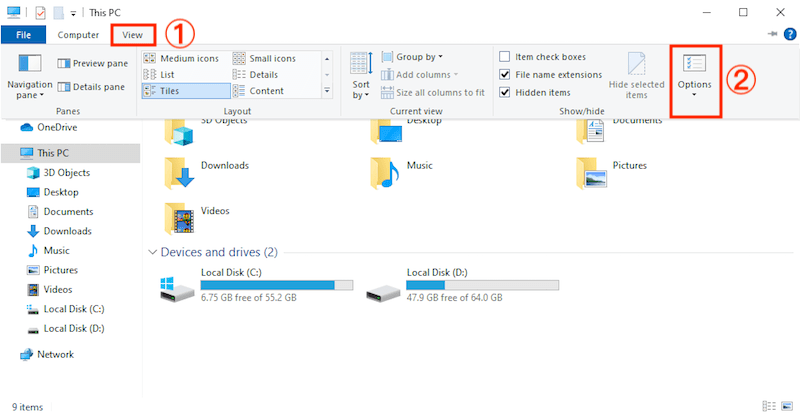Click the D: drive capacity bar
The width and height of the screenshot is (800, 417).
pos(483,285)
